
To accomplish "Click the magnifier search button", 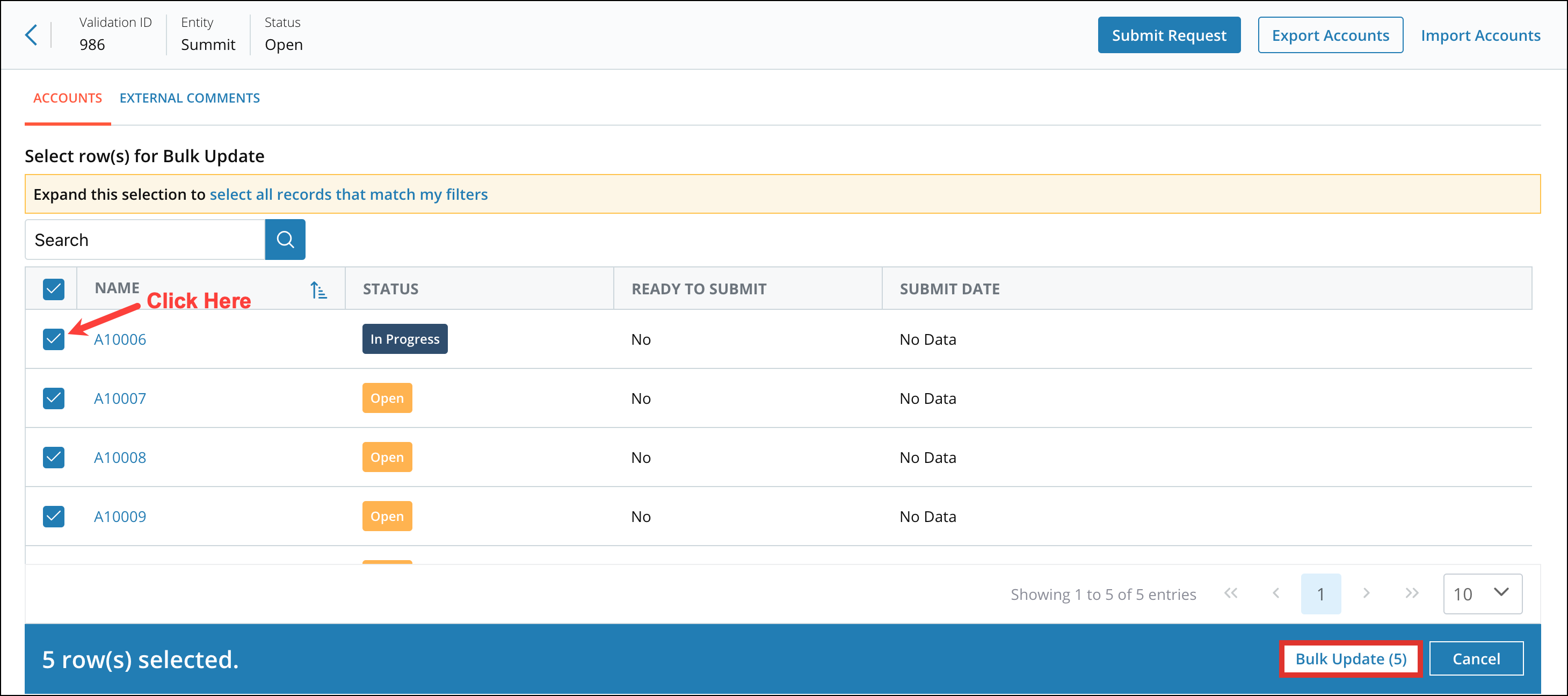I will coord(285,240).
